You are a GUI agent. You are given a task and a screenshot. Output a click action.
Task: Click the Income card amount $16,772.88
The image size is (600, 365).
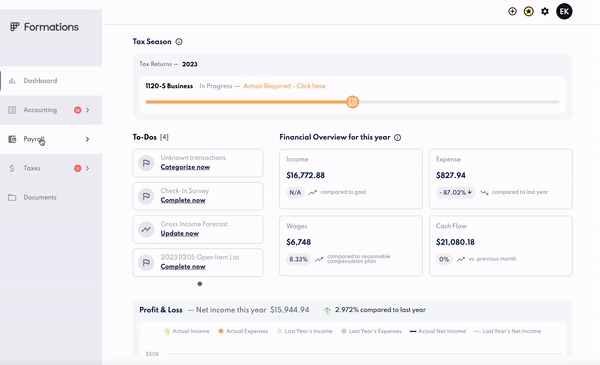pos(305,176)
